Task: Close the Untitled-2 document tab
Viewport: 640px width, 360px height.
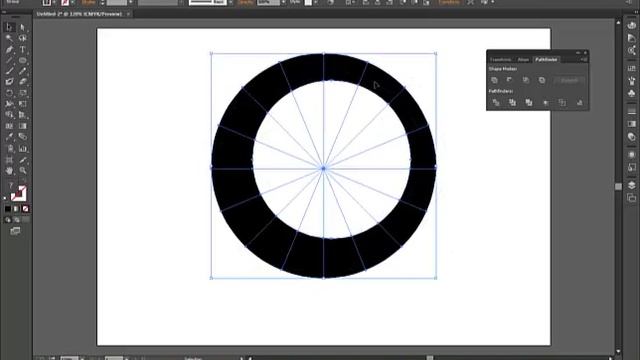Action: pos(128,14)
